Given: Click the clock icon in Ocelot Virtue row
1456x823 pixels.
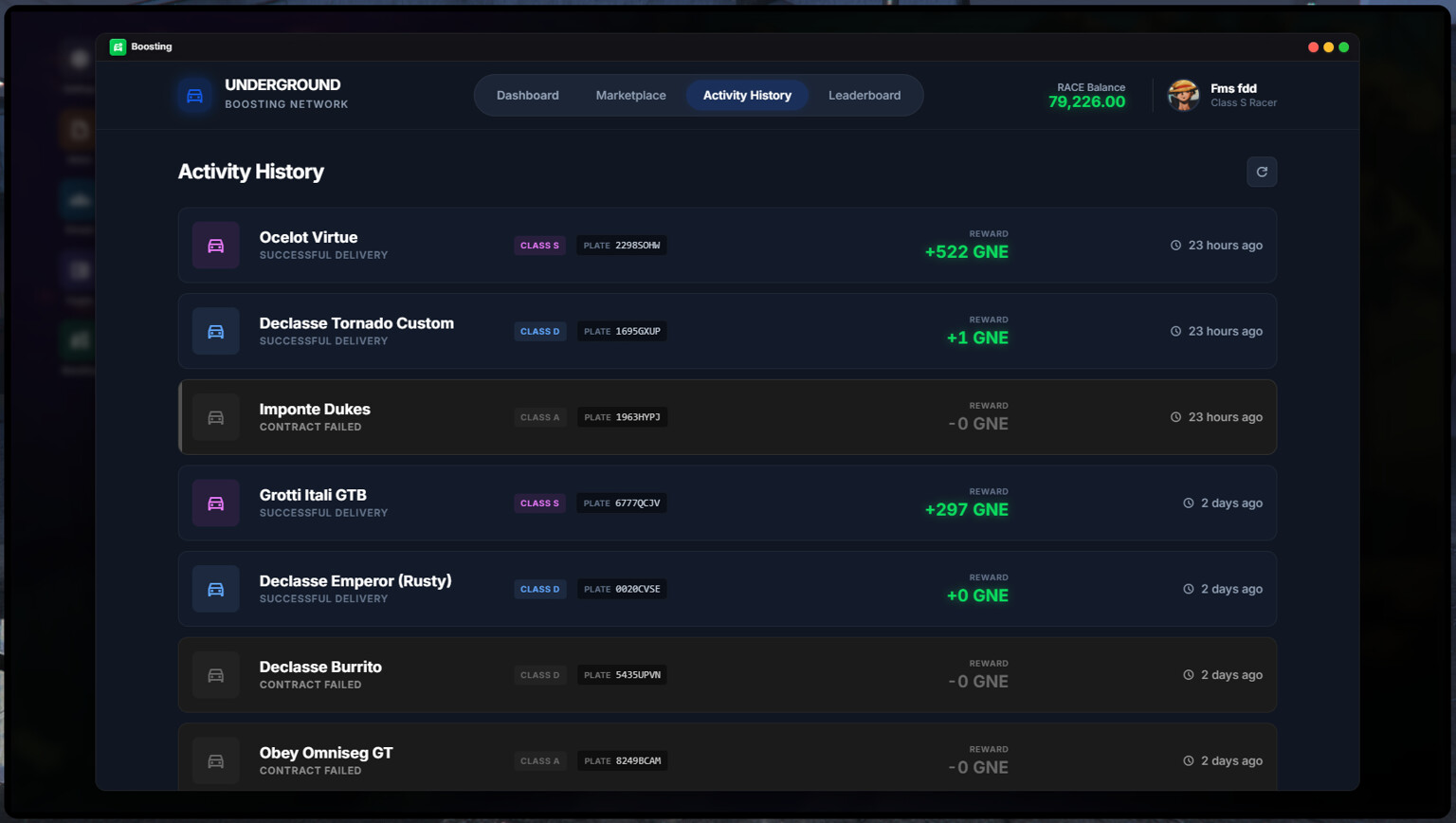Looking at the screenshot, I should click(1175, 246).
